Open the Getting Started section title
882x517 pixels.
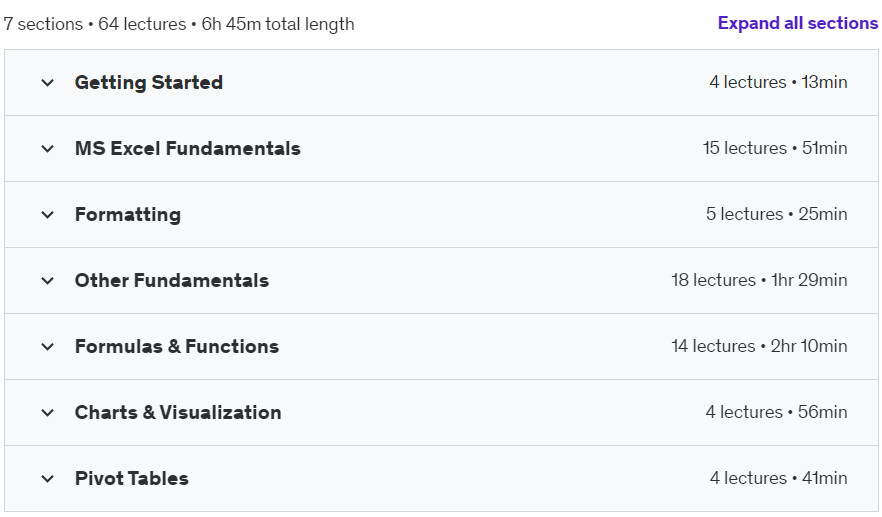coord(149,83)
